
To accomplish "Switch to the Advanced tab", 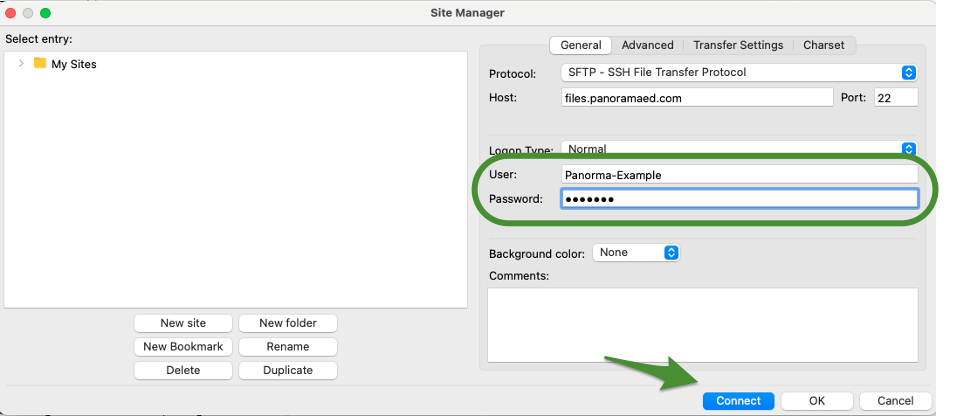I will 647,45.
